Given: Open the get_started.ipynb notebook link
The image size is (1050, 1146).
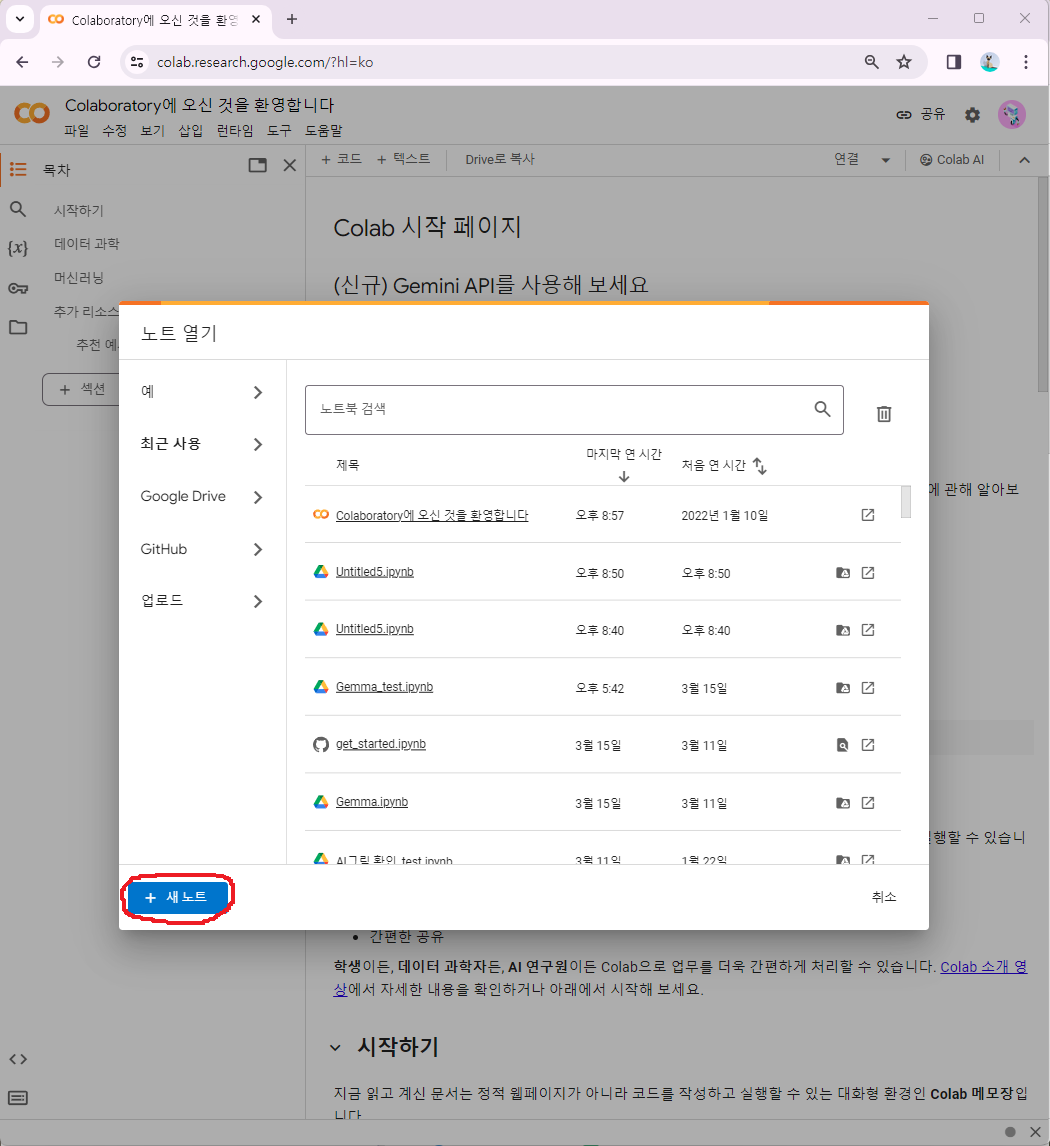Looking at the screenshot, I should 381,744.
